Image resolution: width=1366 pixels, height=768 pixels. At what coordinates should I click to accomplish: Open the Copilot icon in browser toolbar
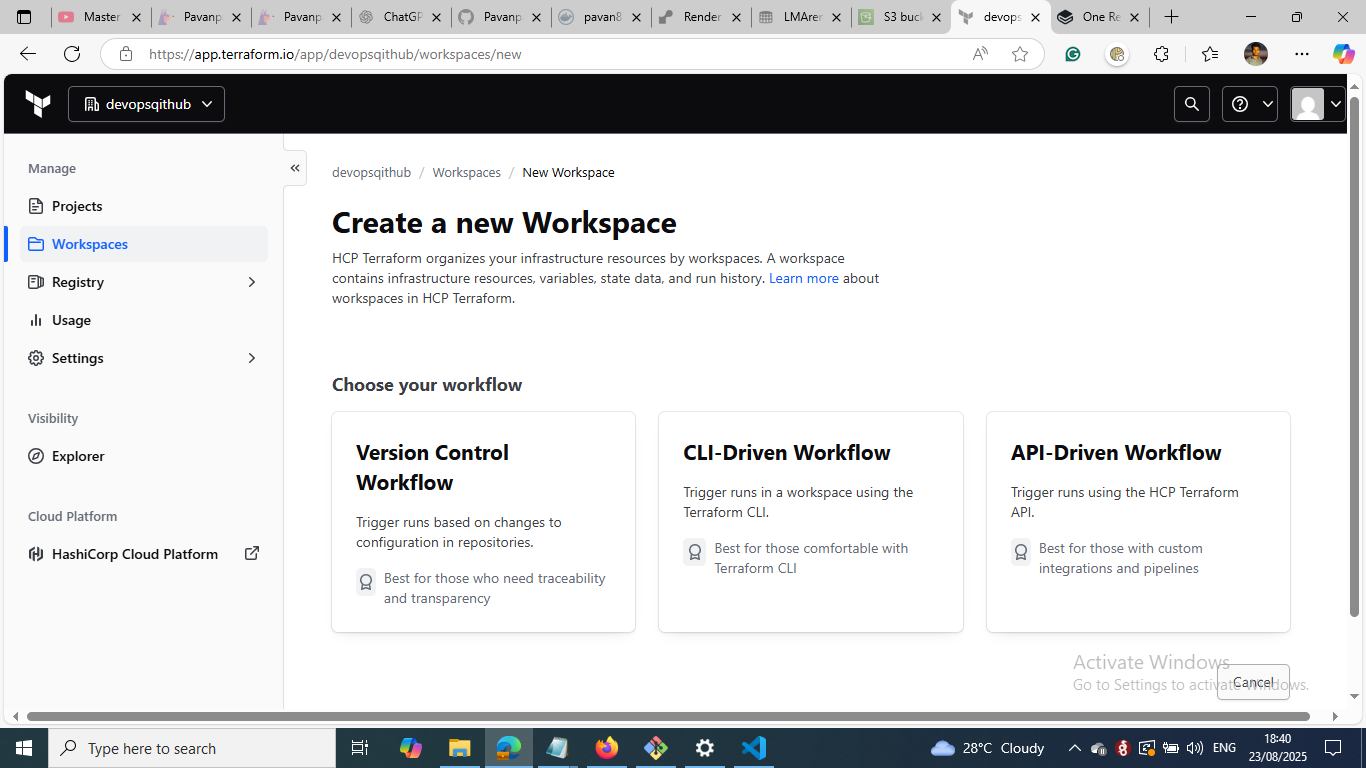pos(1343,54)
